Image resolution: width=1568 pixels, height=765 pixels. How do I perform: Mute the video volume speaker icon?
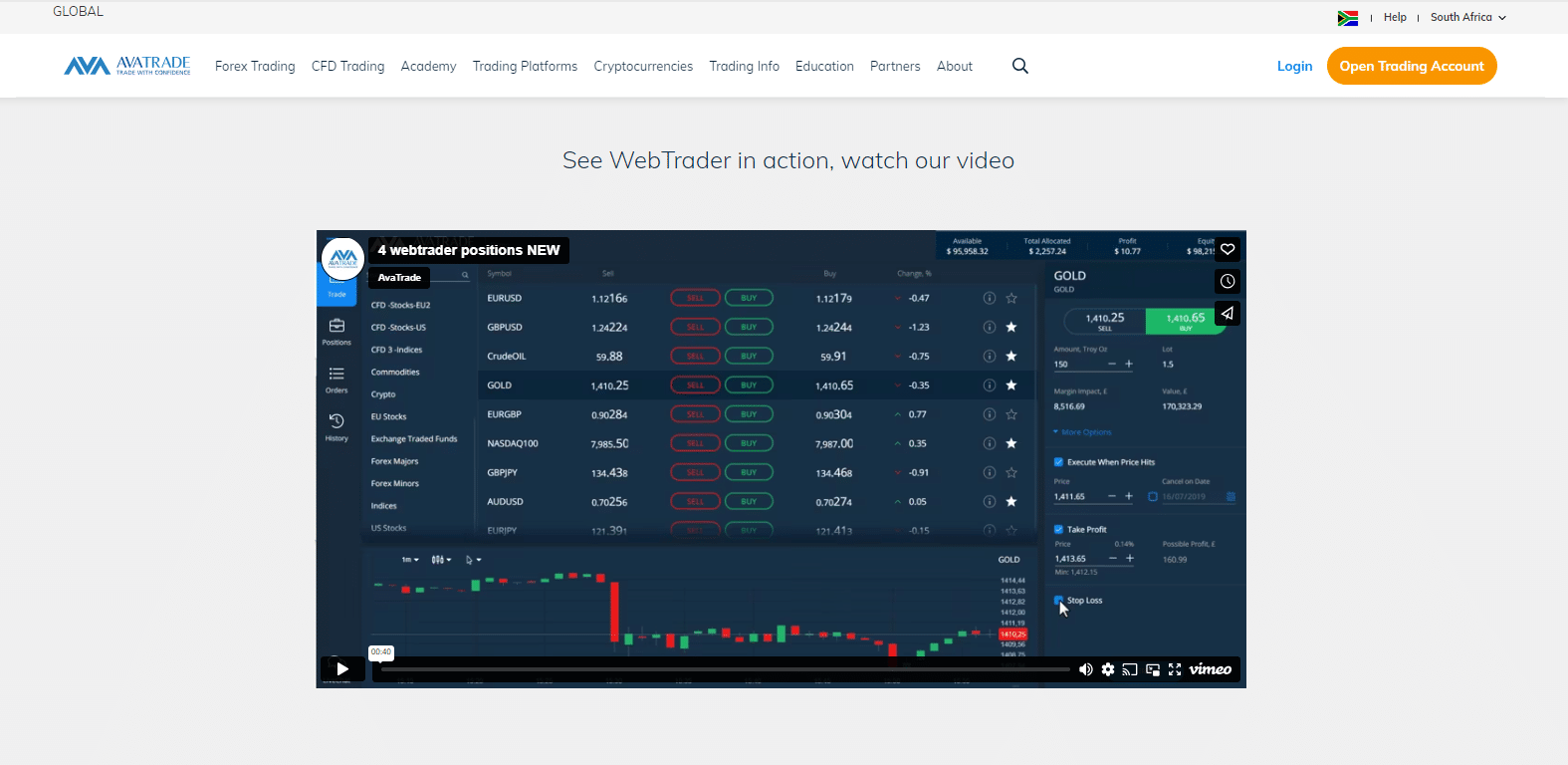[1086, 669]
